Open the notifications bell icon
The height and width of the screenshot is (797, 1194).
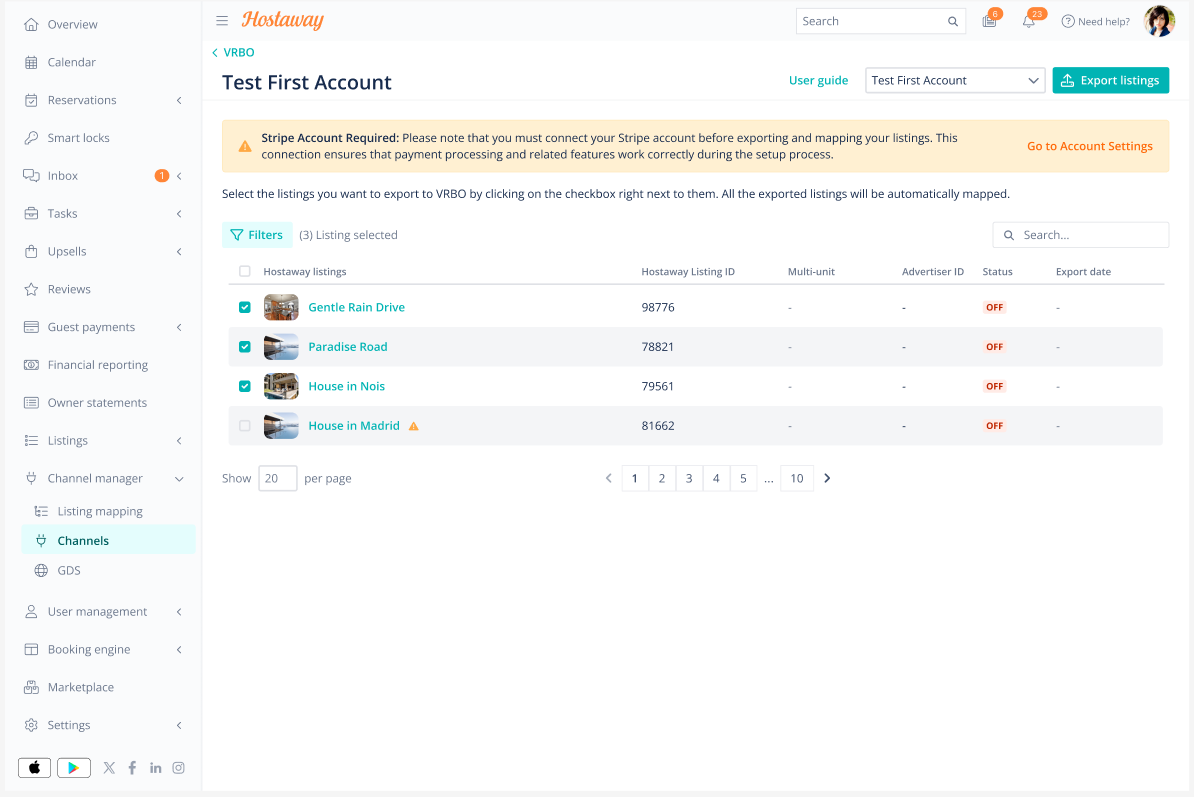point(1029,21)
